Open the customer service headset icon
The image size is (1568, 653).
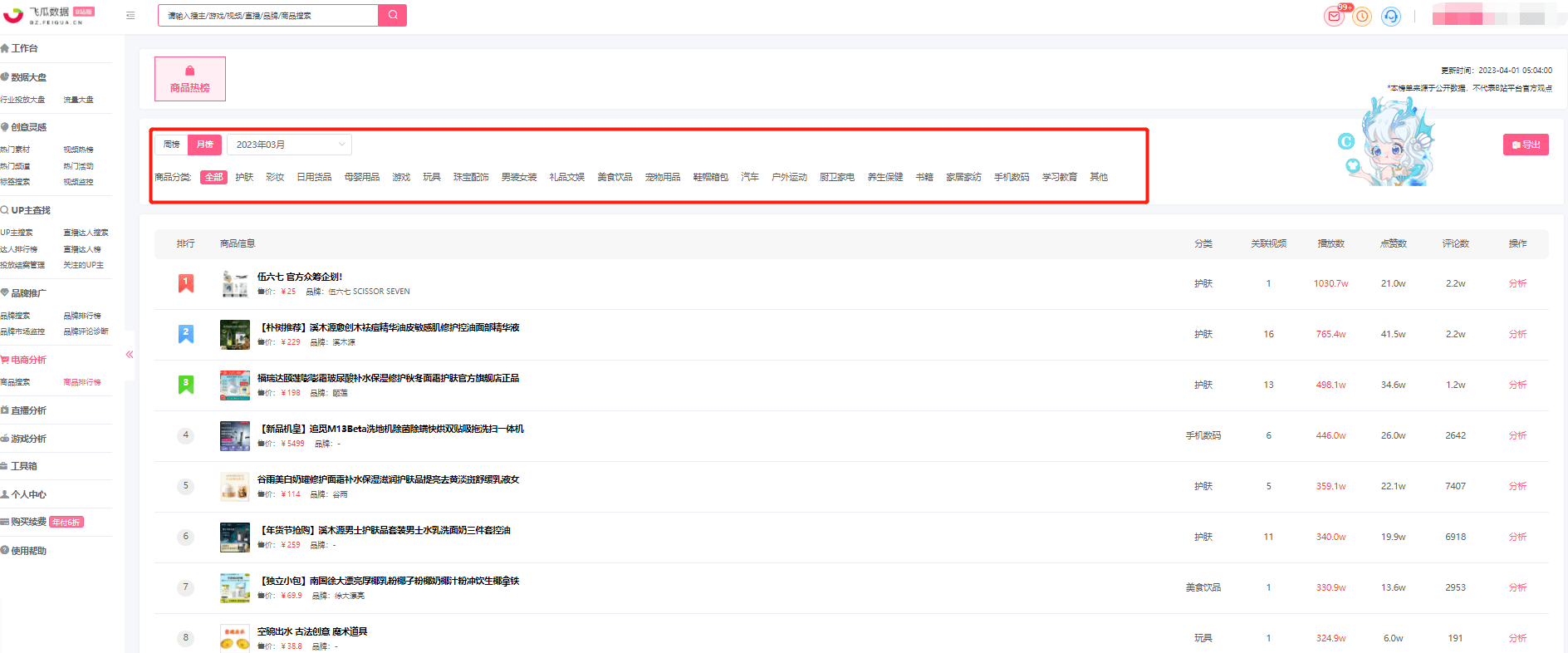(1390, 16)
